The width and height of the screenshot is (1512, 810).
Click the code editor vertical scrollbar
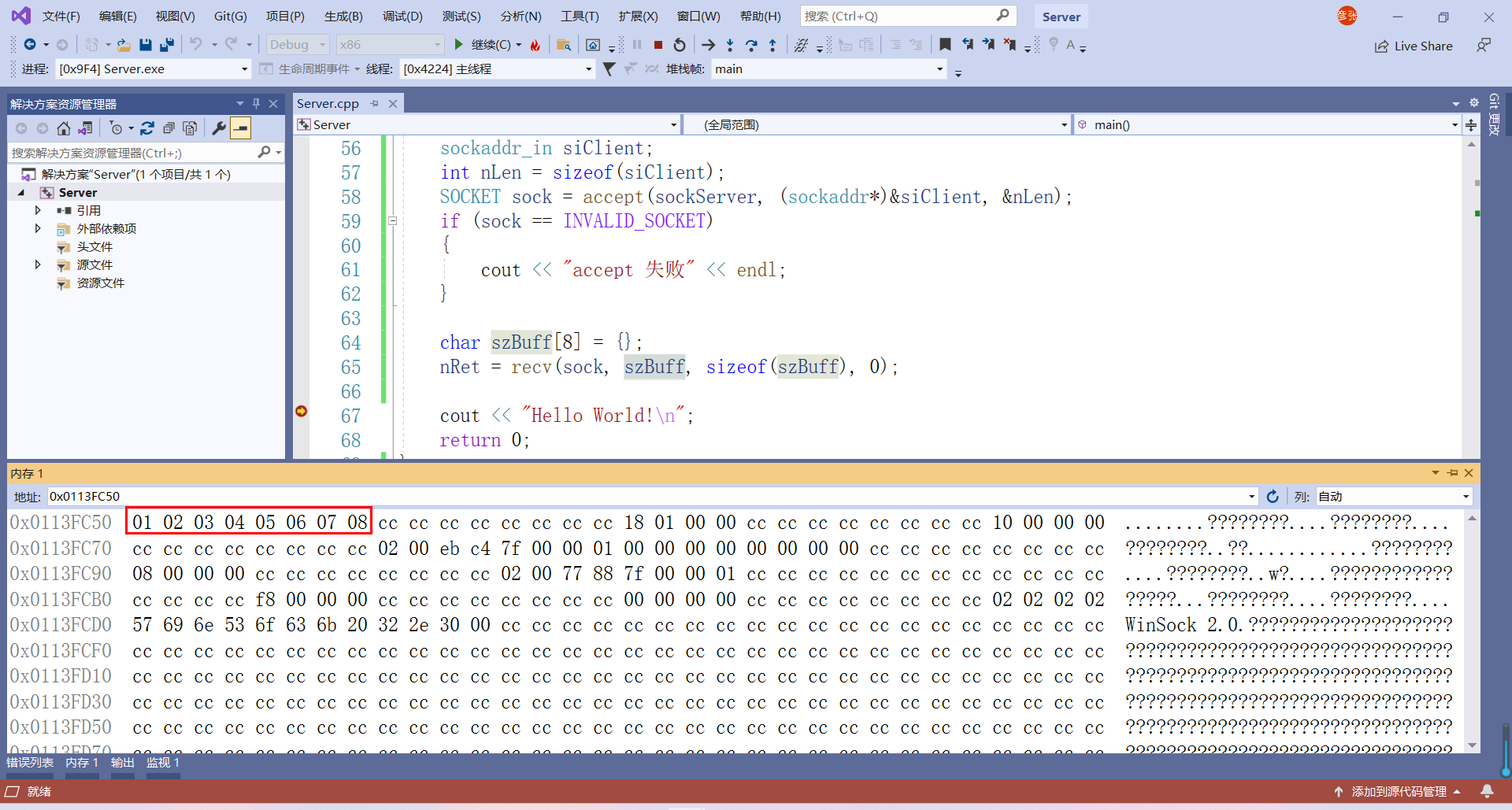(1471, 298)
